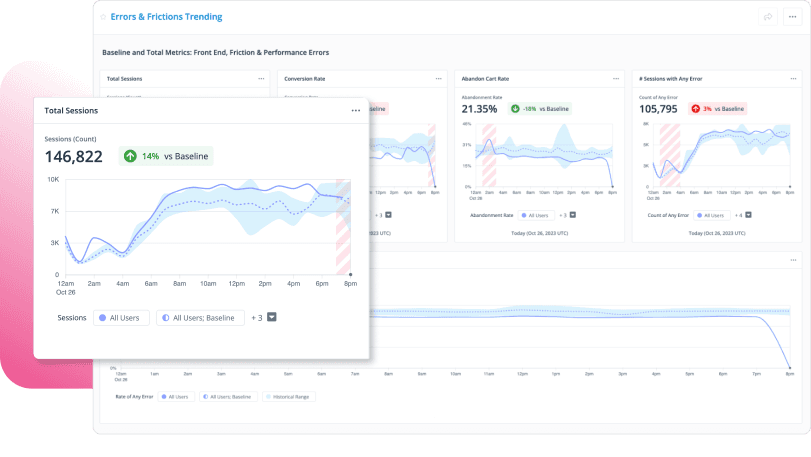Viewport: 811px width, 457px height.
Task: Open the enlarged Total Sessions card options menu
Action: (355, 111)
